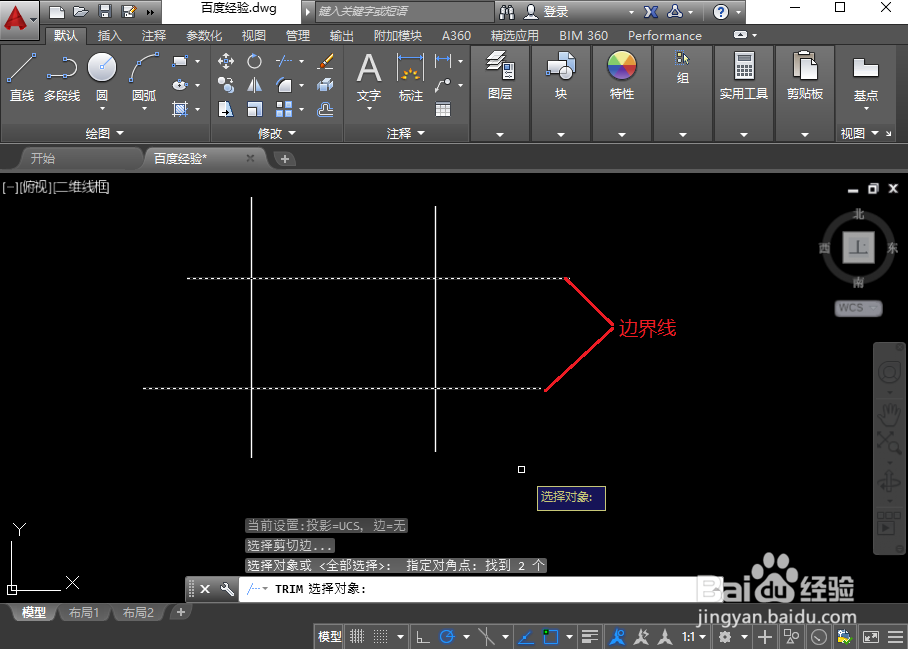Toggle polar tracking in status bar
Image resolution: width=908 pixels, height=649 pixels.
(x=447, y=637)
